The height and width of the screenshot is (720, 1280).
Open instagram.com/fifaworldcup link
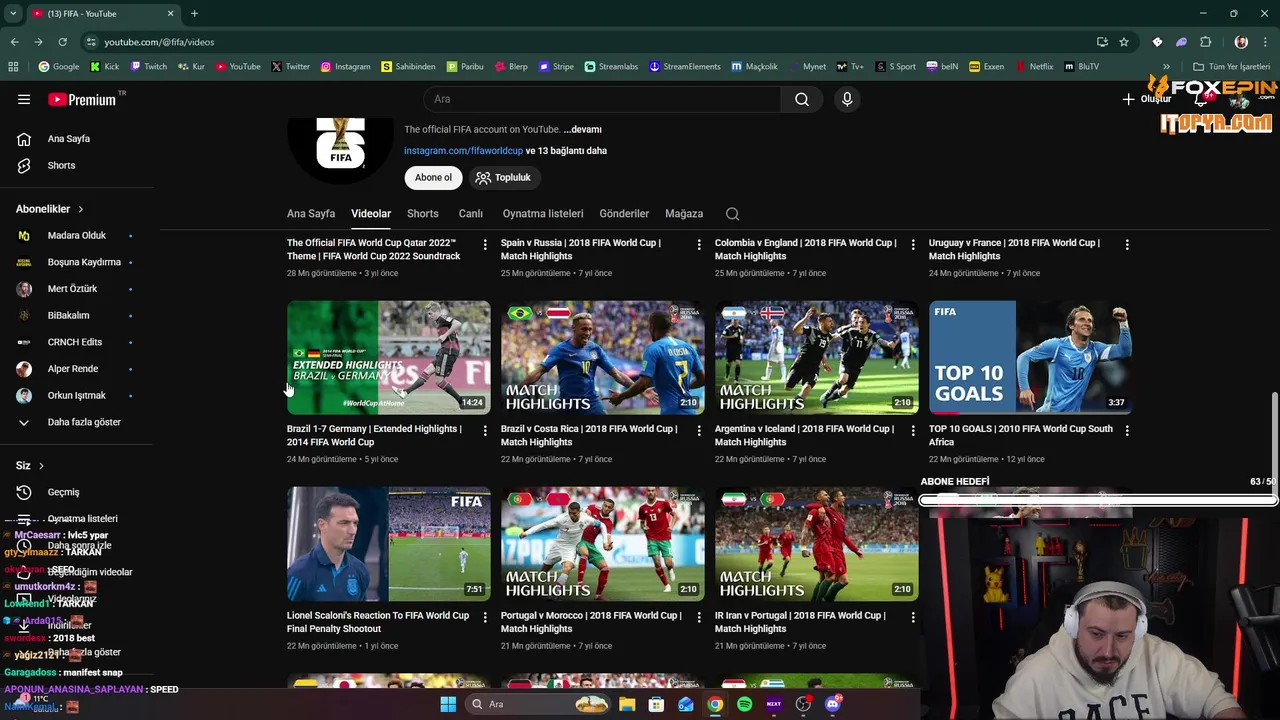(x=463, y=151)
